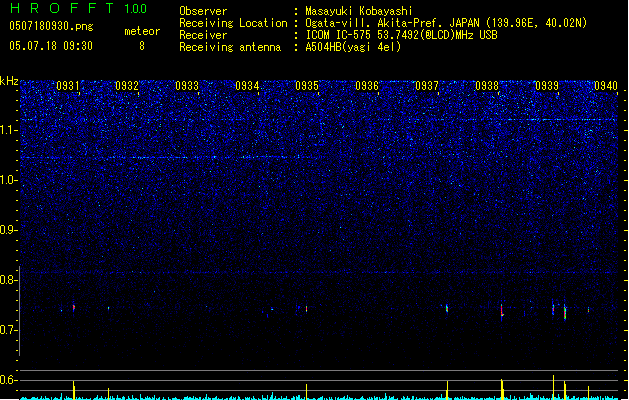This screenshot has width=629, height=400.
Task: Select the filename 0507180930.png
Action: coord(51,26)
